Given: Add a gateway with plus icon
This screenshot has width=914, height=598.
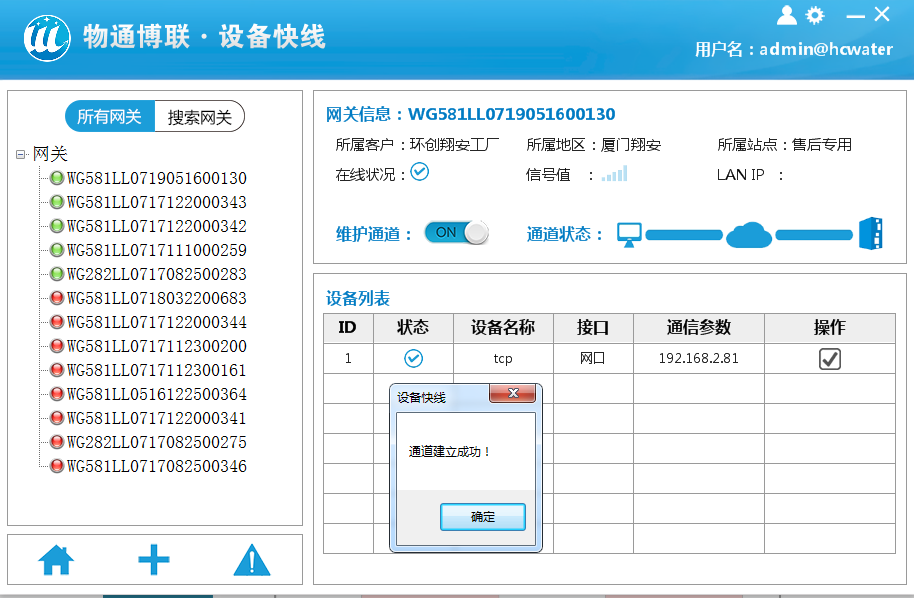Looking at the screenshot, I should click(x=154, y=560).
